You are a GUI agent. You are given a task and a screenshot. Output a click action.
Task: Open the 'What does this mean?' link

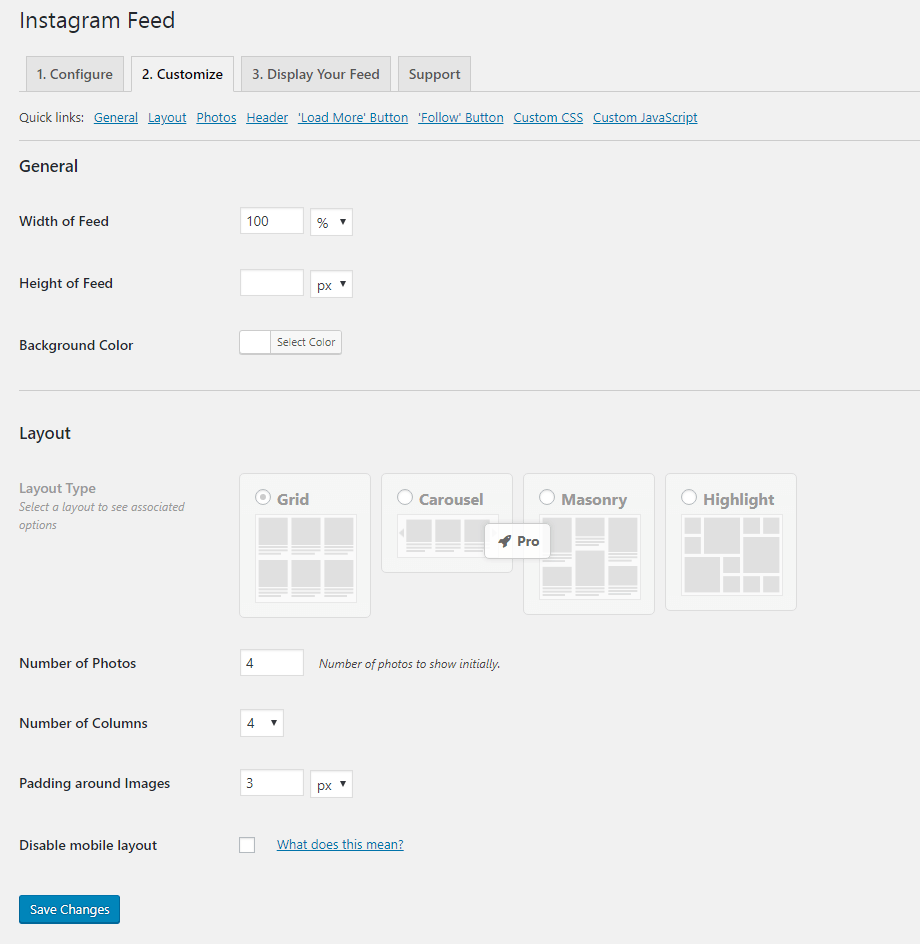click(340, 845)
